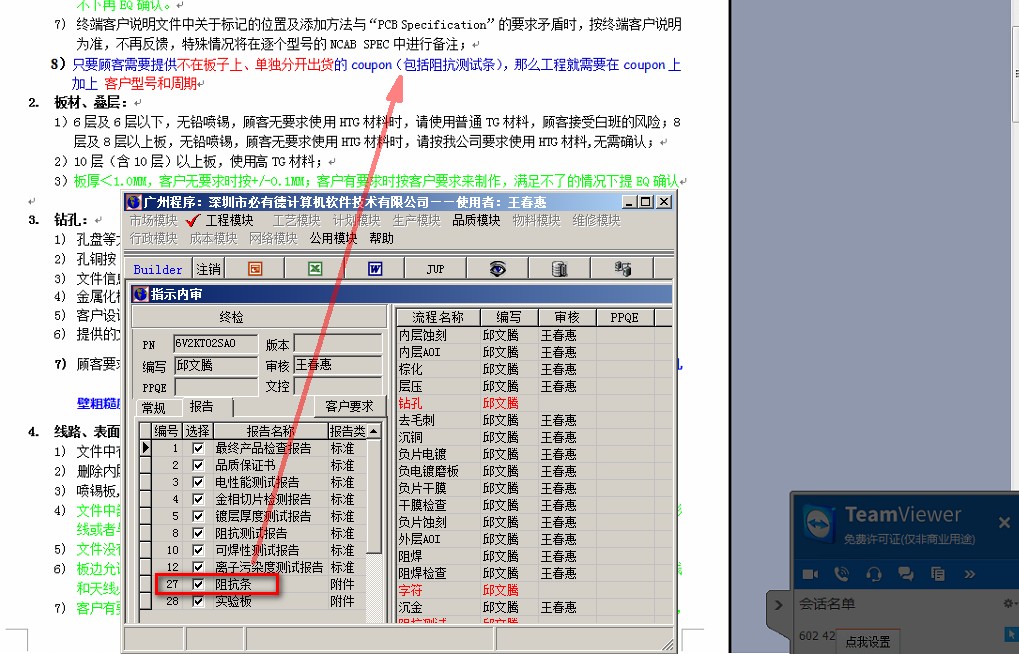Click the TeamViewer logo icon
The image size is (1019, 654).
819,523
